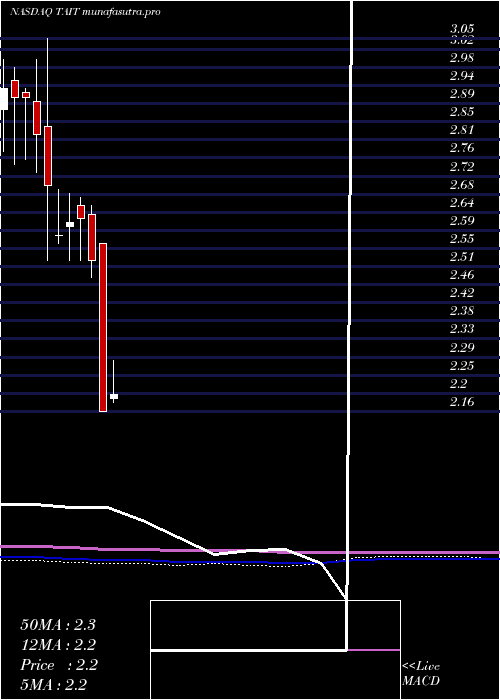Select the last small white candlestick

[114, 396]
